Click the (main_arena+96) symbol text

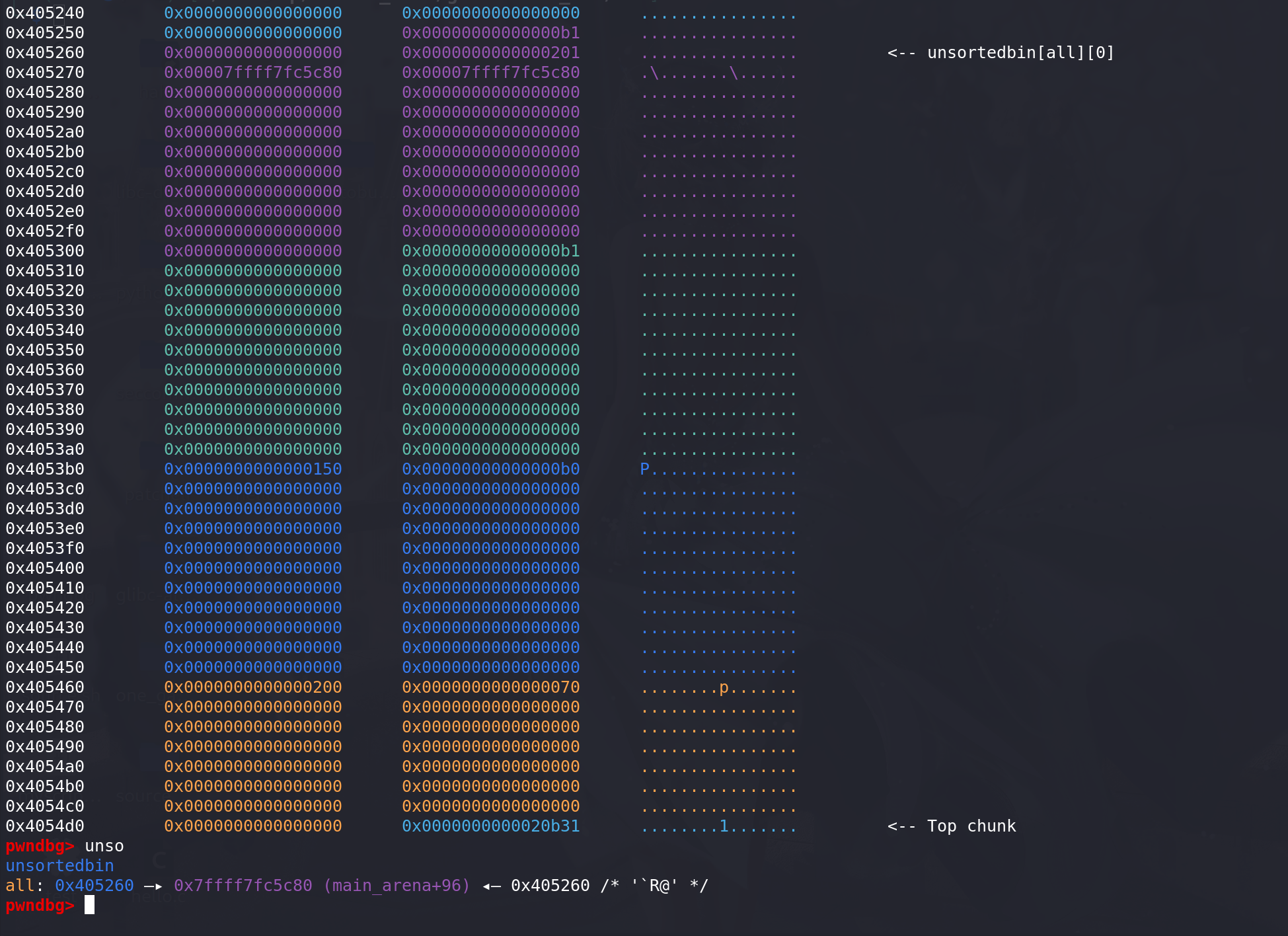click(x=397, y=886)
